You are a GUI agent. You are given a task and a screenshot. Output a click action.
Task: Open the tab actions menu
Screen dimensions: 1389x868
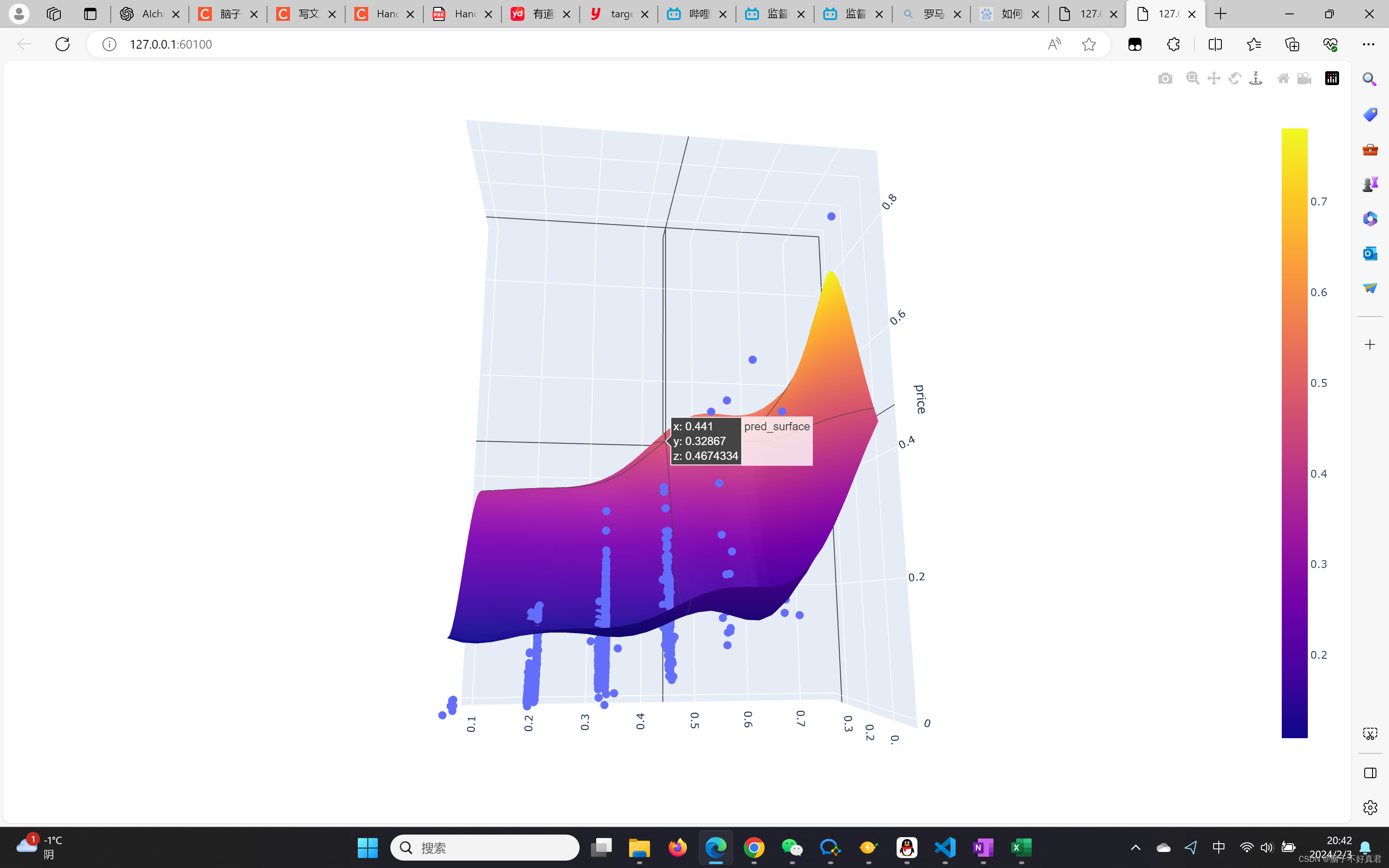pos(90,14)
